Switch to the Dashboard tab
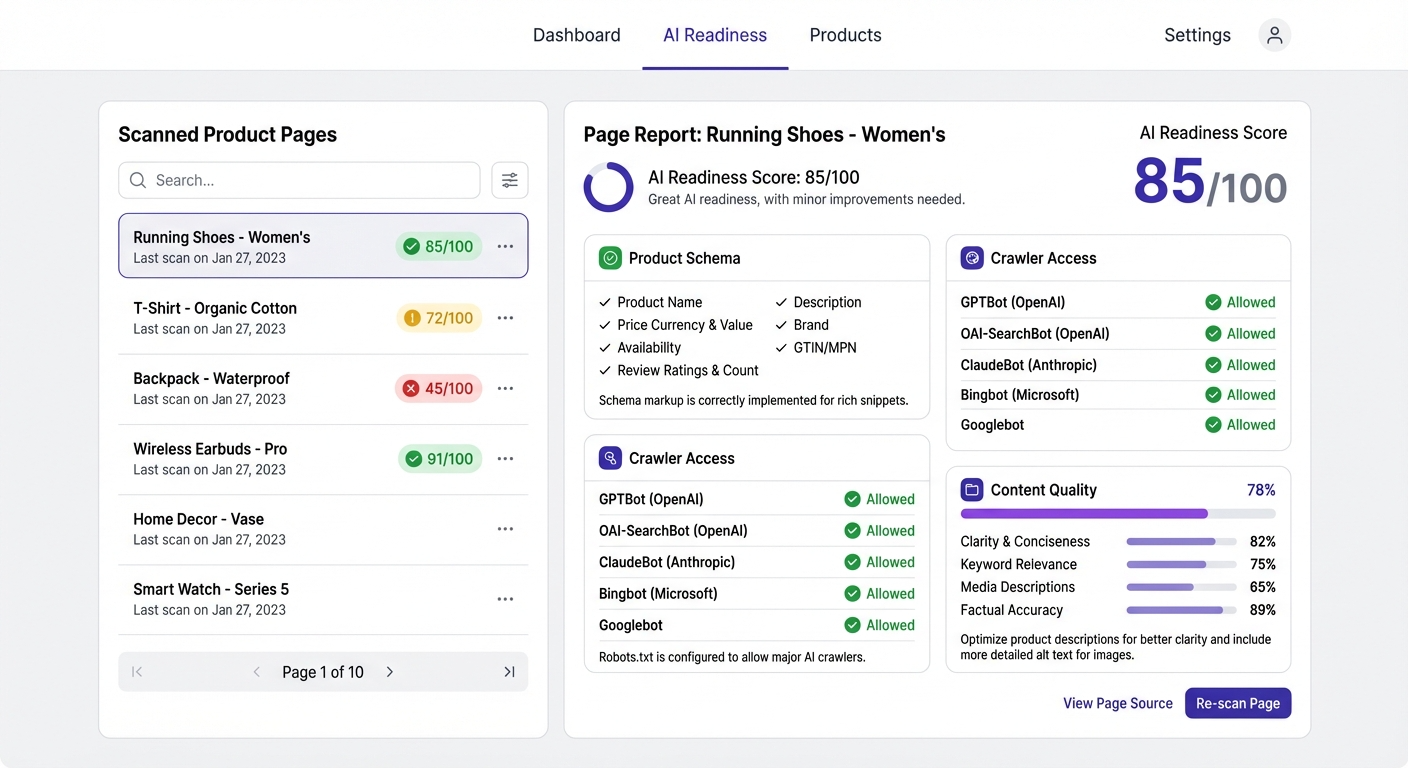 click(x=576, y=34)
